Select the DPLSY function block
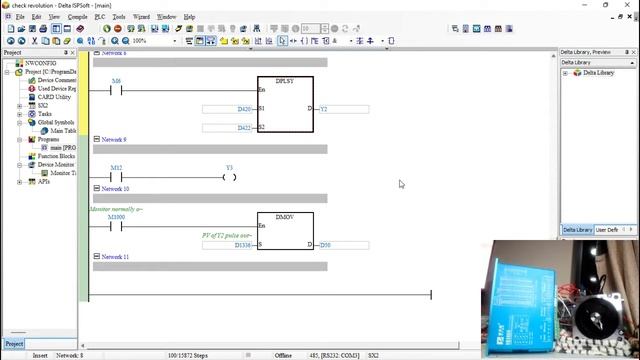The height and width of the screenshot is (360, 640). pos(285,104)
